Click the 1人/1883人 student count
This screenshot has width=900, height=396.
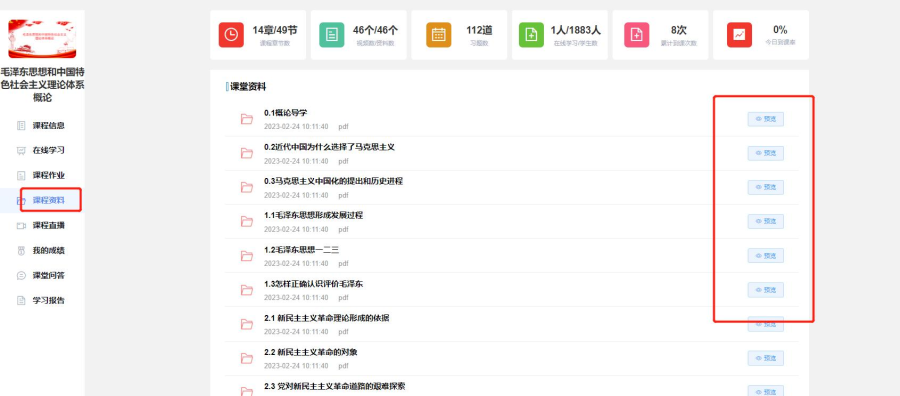pos(575,30)
